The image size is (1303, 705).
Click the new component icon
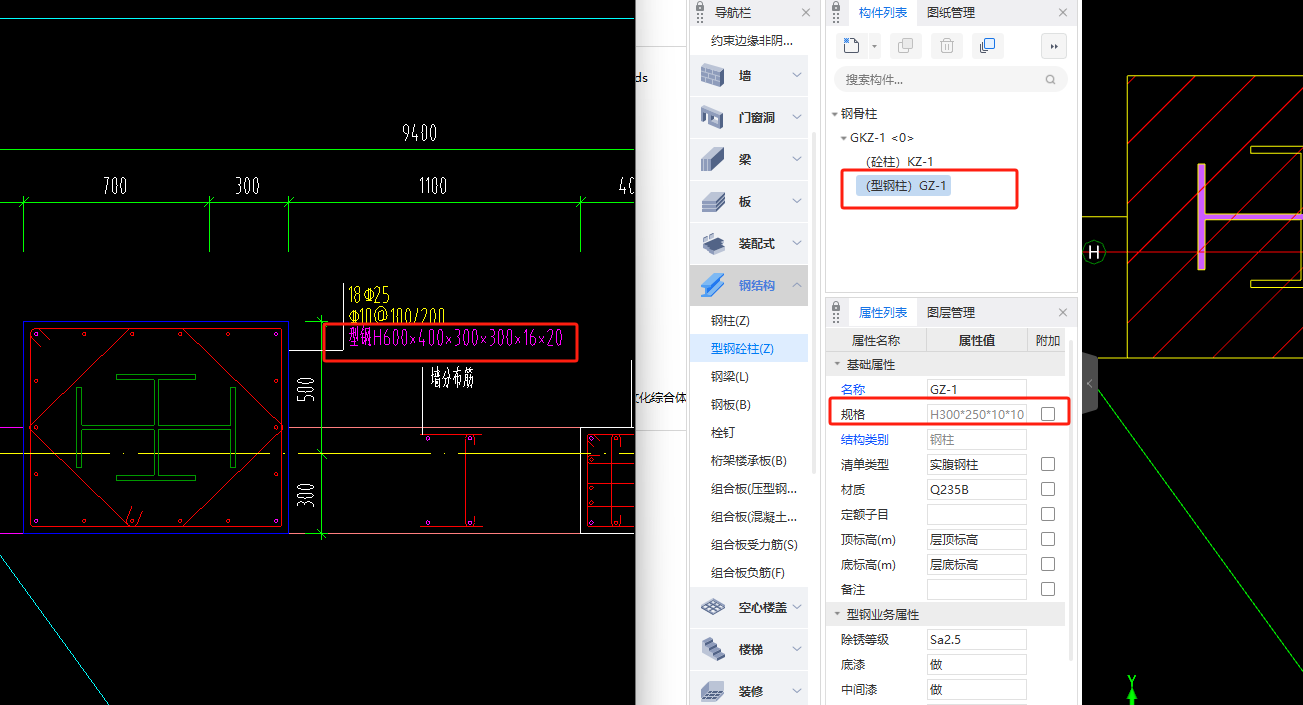tap(851, 46)
